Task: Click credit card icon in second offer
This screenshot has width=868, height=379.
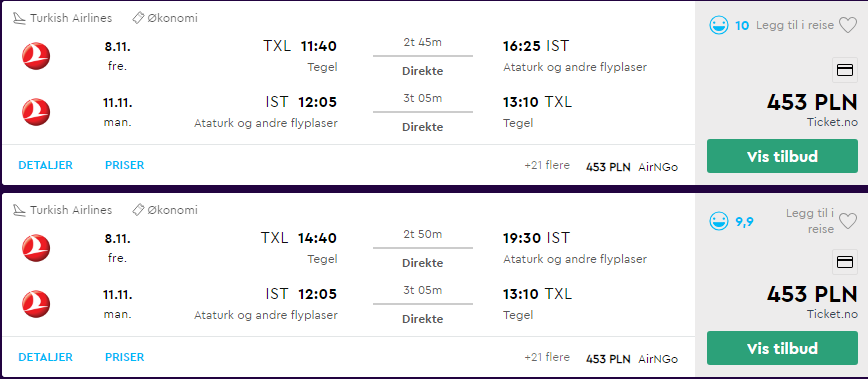Action: coord(845,262)
